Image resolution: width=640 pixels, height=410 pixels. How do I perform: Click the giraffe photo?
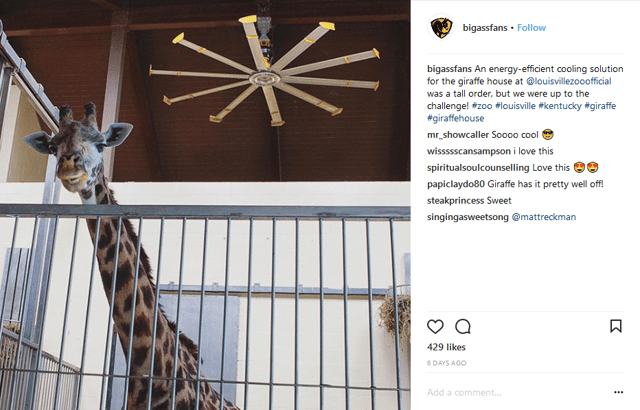click(205, 205)
